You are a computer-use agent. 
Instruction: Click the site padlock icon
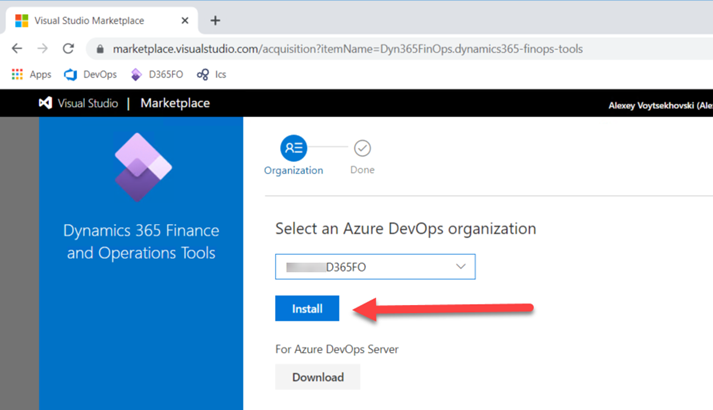click(x=99, y=48)
